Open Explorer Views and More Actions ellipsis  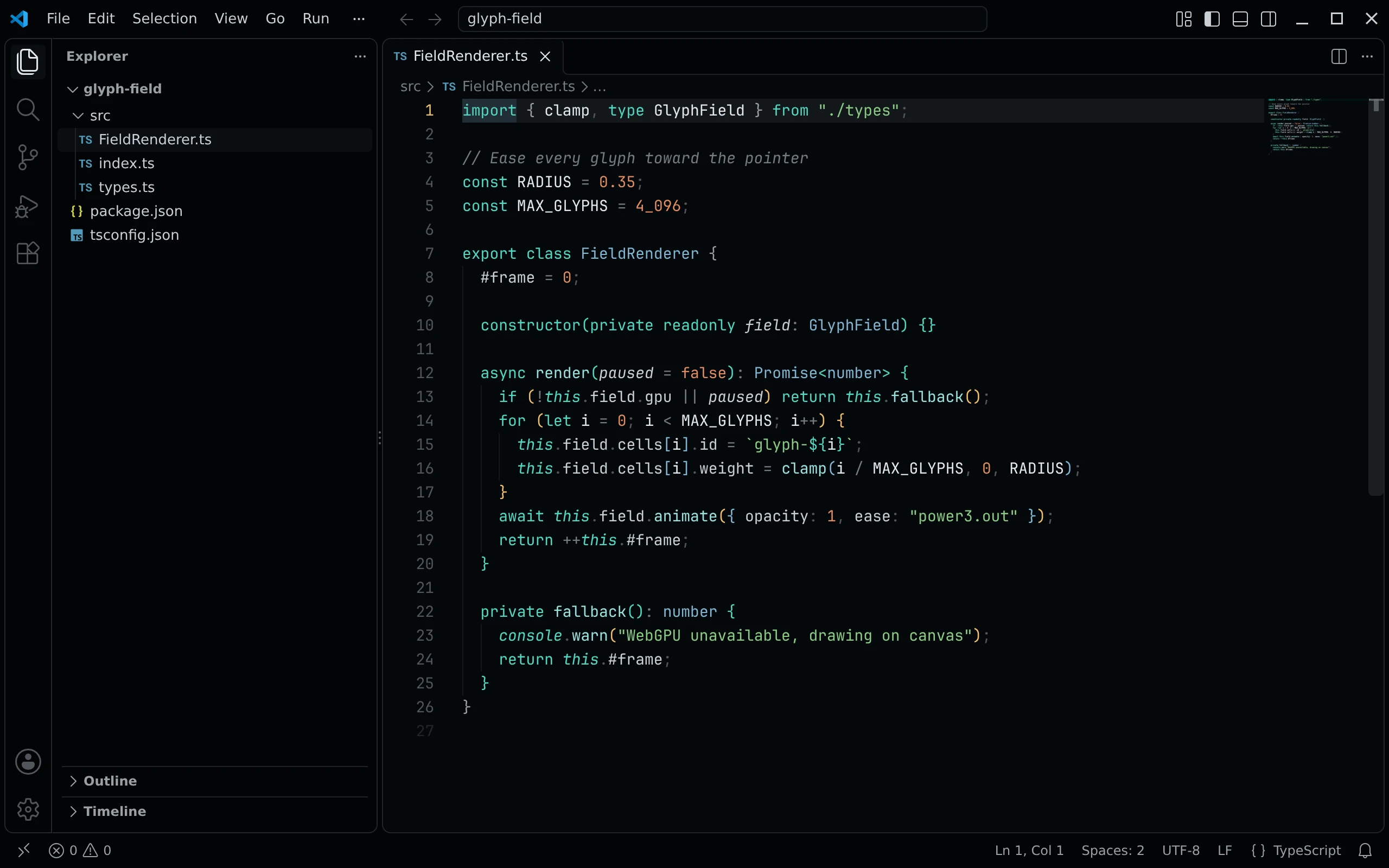click(x=360, y=56)
